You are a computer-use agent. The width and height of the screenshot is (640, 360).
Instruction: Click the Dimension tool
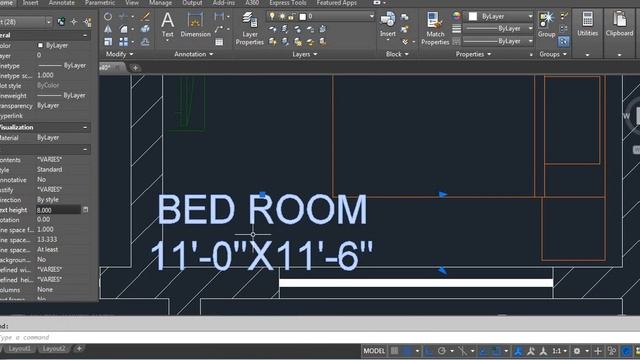tap(195, 25)
